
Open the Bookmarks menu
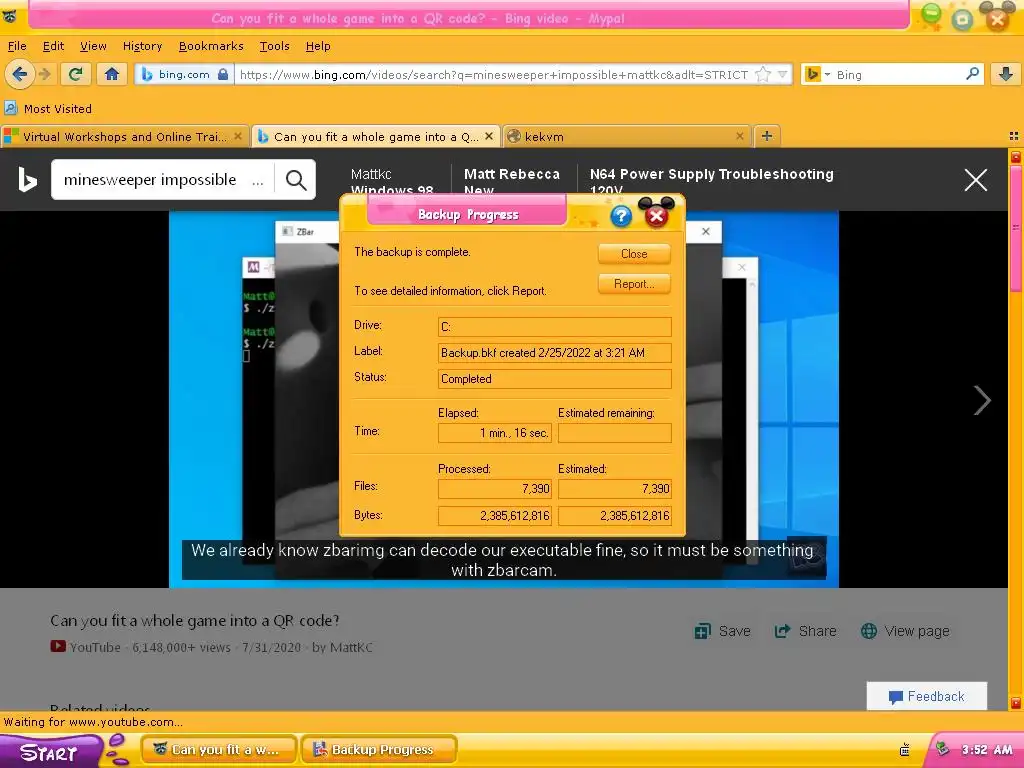[x=211, y=46]
